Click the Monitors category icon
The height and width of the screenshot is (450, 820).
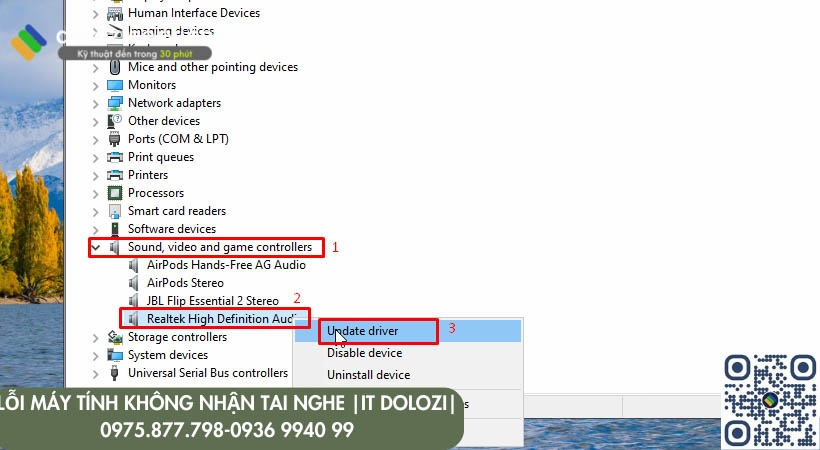point(115,85)
